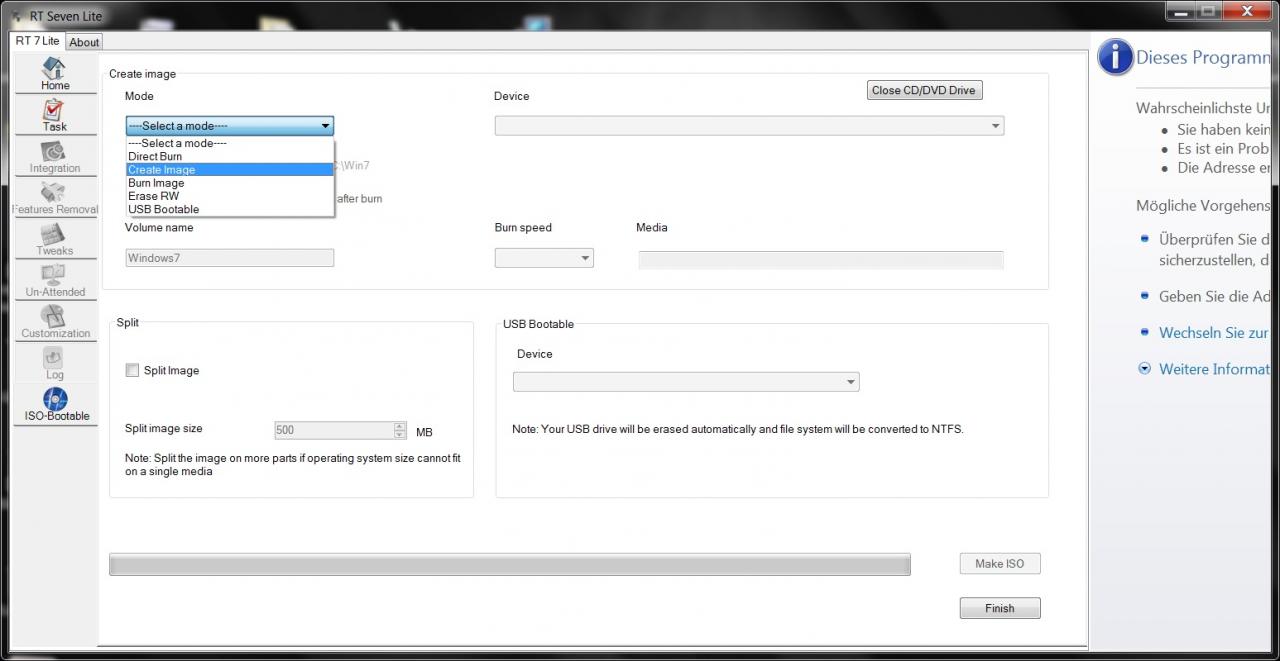
Task: Choose Direct Burn from the mode list
Action: coord(229,156)
